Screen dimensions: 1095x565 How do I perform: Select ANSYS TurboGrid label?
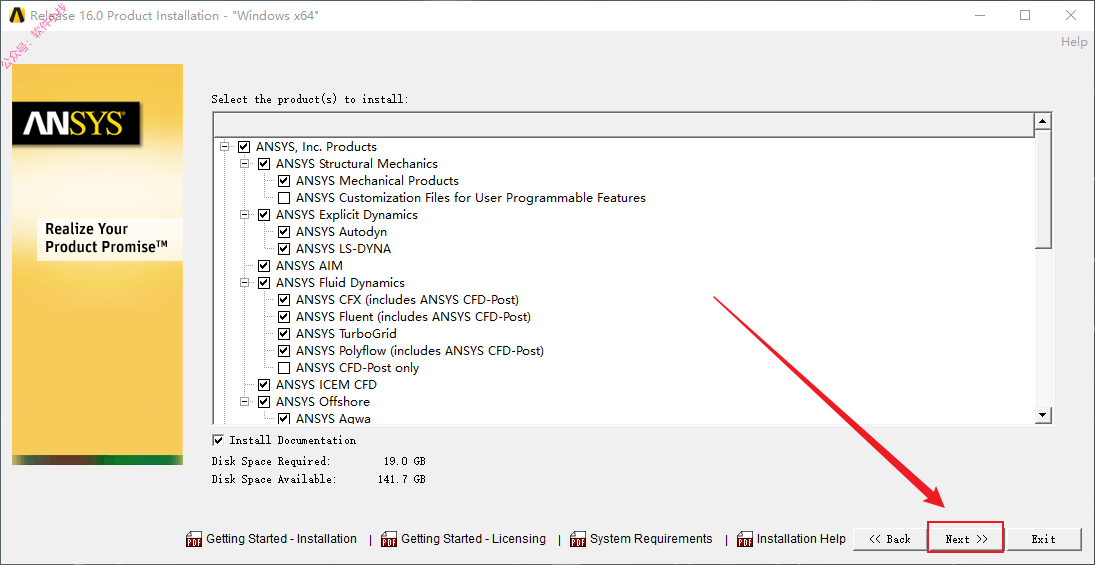click(x=346, y=334)
